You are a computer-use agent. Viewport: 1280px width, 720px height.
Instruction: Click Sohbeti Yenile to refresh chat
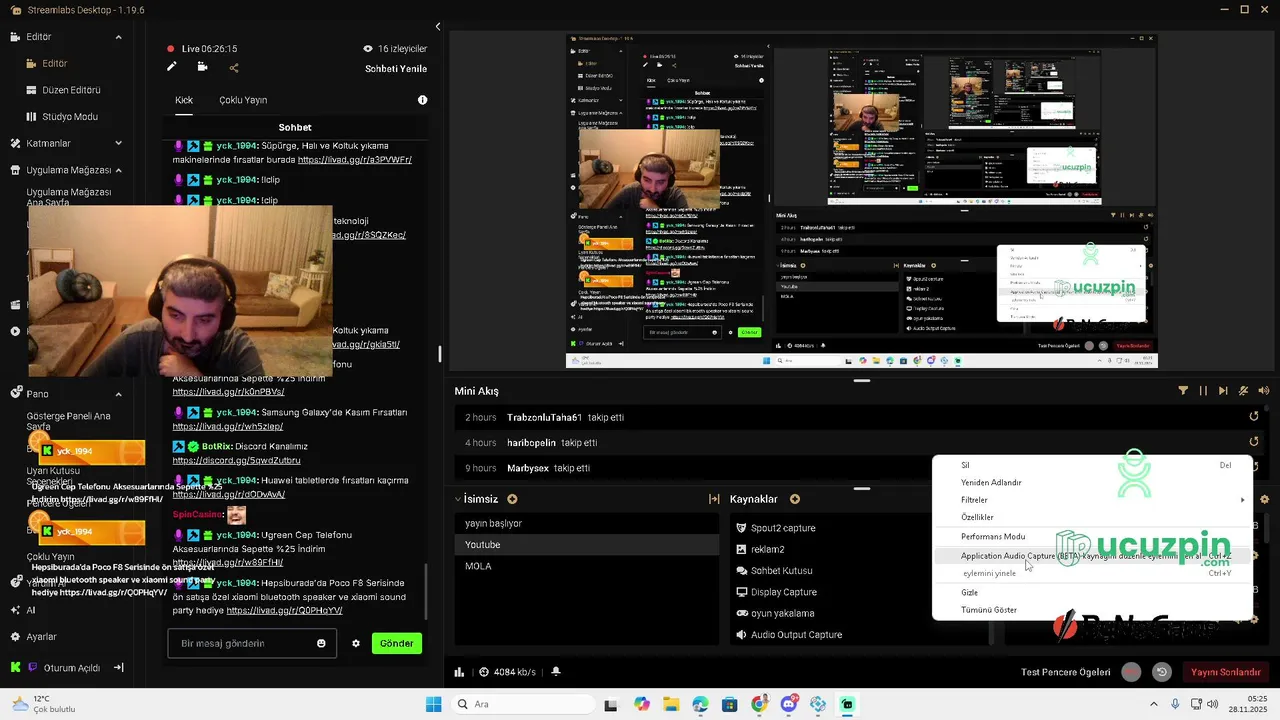click(396, 69)
